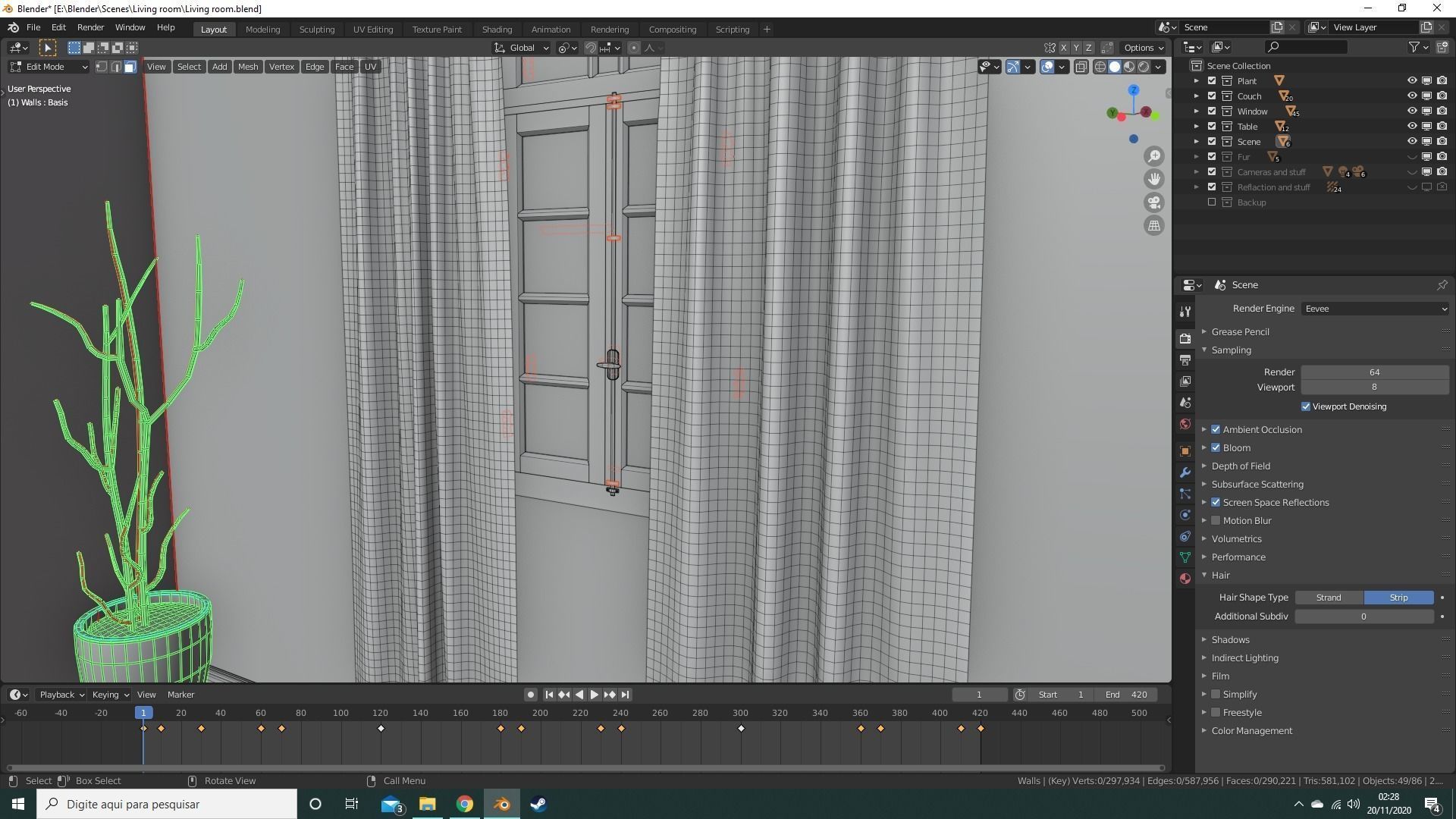Open the Render Engine dropdown
Image resolution: width=1456 pixels, height=819 pixels.
1374,309
